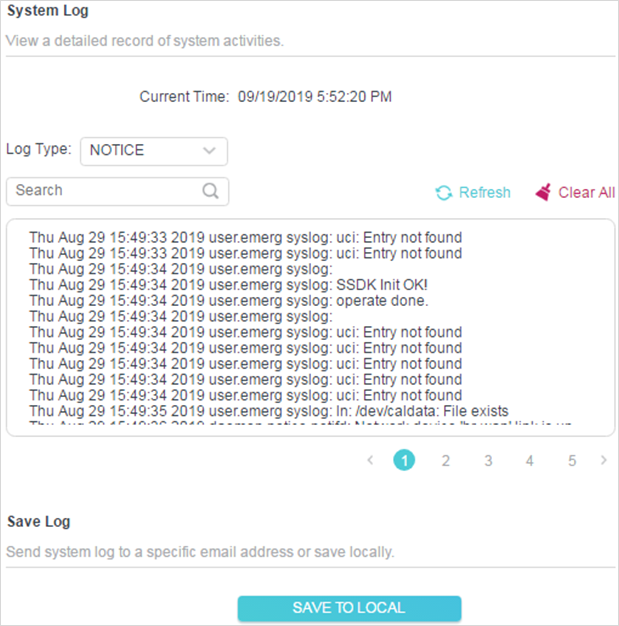
Task: Click the Clear All broom icon
Action: pos(543,192)
